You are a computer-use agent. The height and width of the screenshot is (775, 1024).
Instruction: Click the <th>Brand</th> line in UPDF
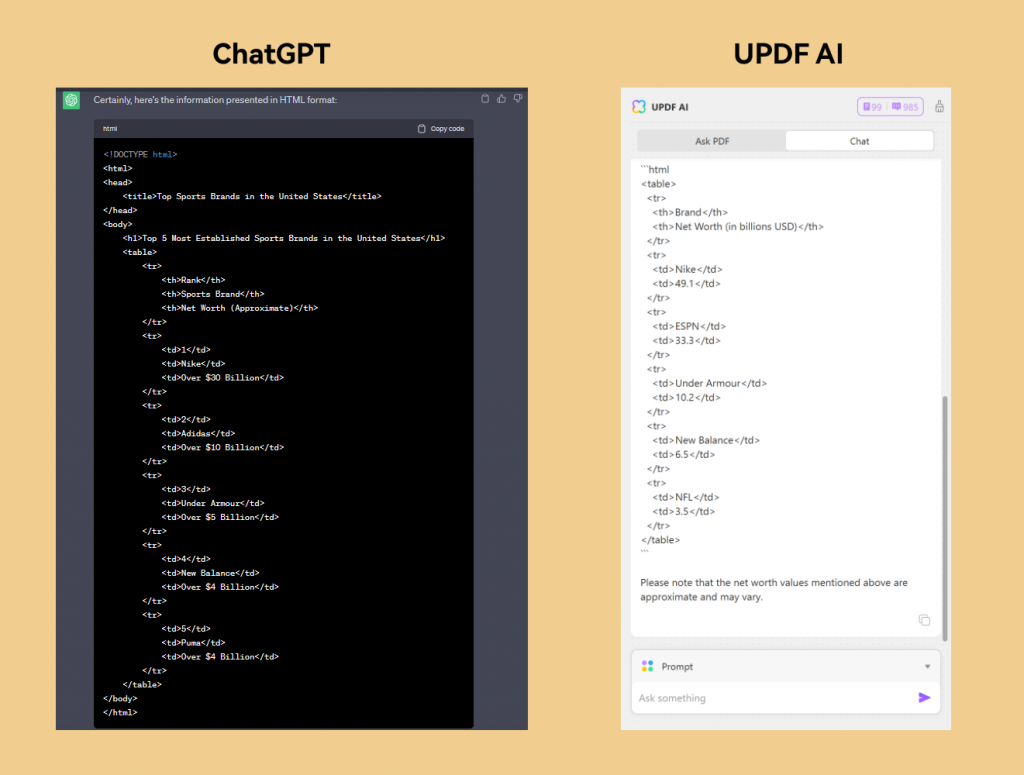(690, 212)
